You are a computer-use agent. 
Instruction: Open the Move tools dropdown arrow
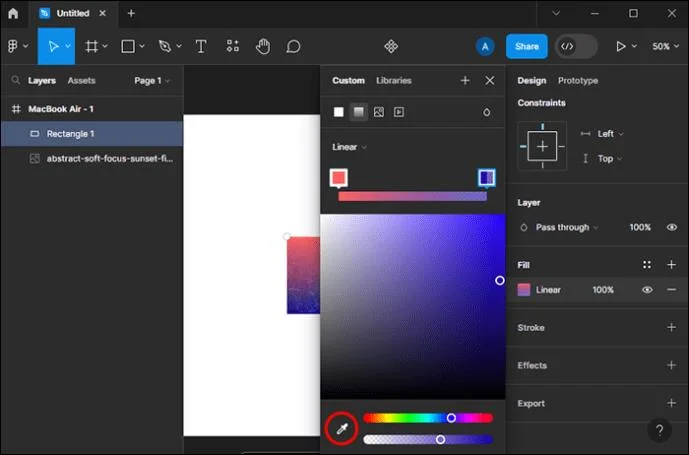68,46
